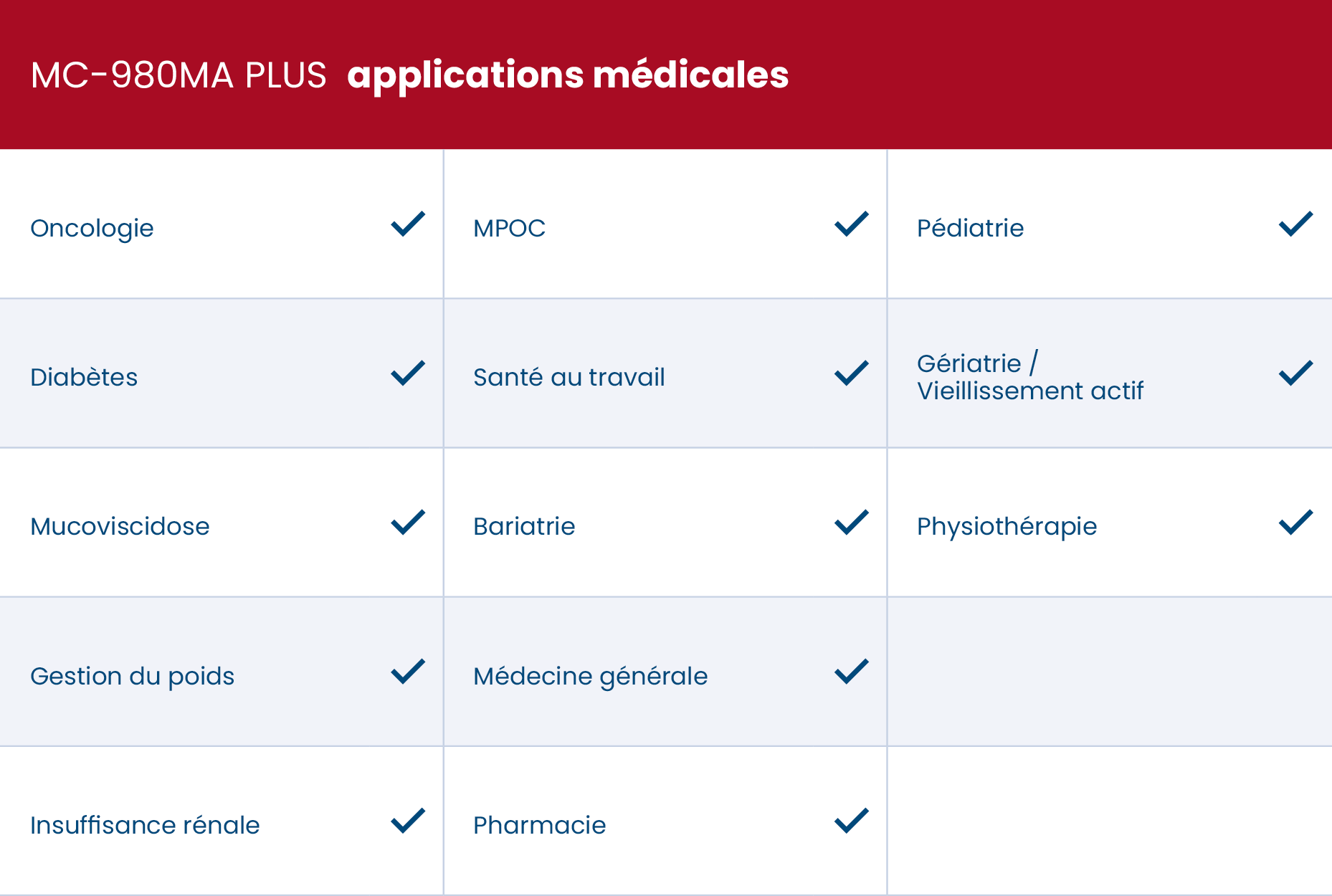Select the Mucoviscidose text label
Screen dimensions: 1332x896
click(x=120, y=527)
